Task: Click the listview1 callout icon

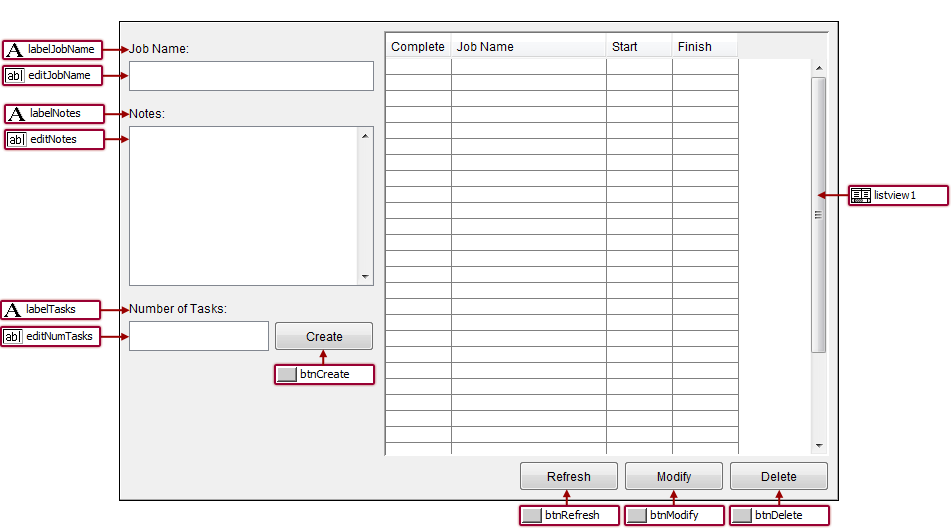Action: coord(860,195)
